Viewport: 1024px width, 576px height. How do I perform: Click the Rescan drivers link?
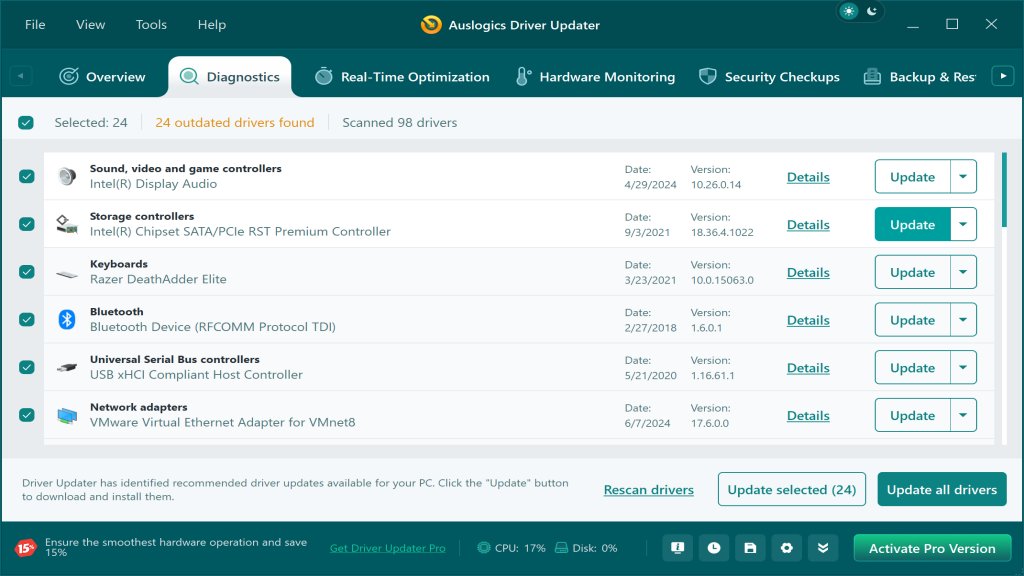click(x=648, y=490)
